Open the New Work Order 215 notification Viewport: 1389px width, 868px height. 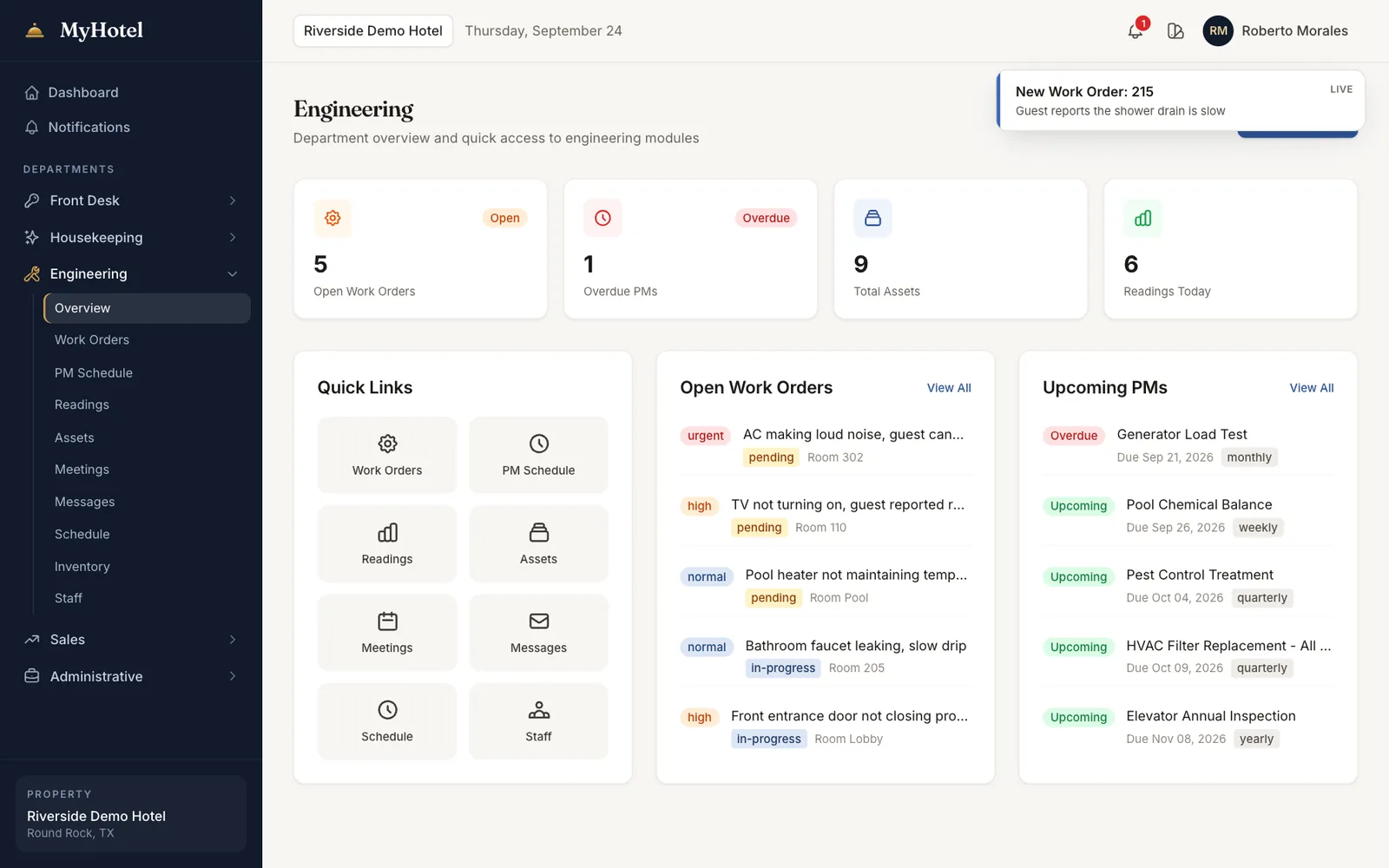(1181, 101)
